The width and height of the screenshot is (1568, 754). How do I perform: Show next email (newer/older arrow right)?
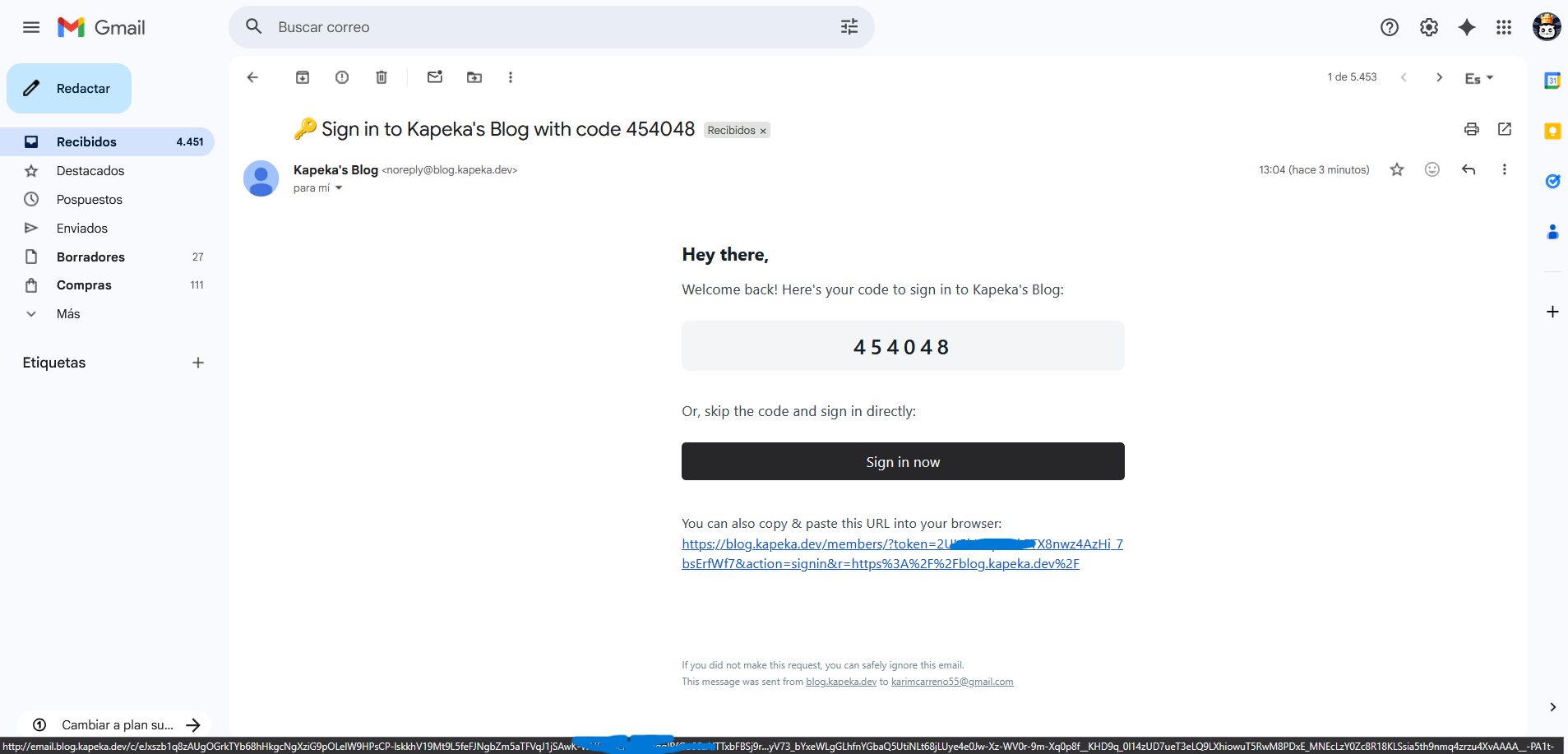pos(1439,77)
